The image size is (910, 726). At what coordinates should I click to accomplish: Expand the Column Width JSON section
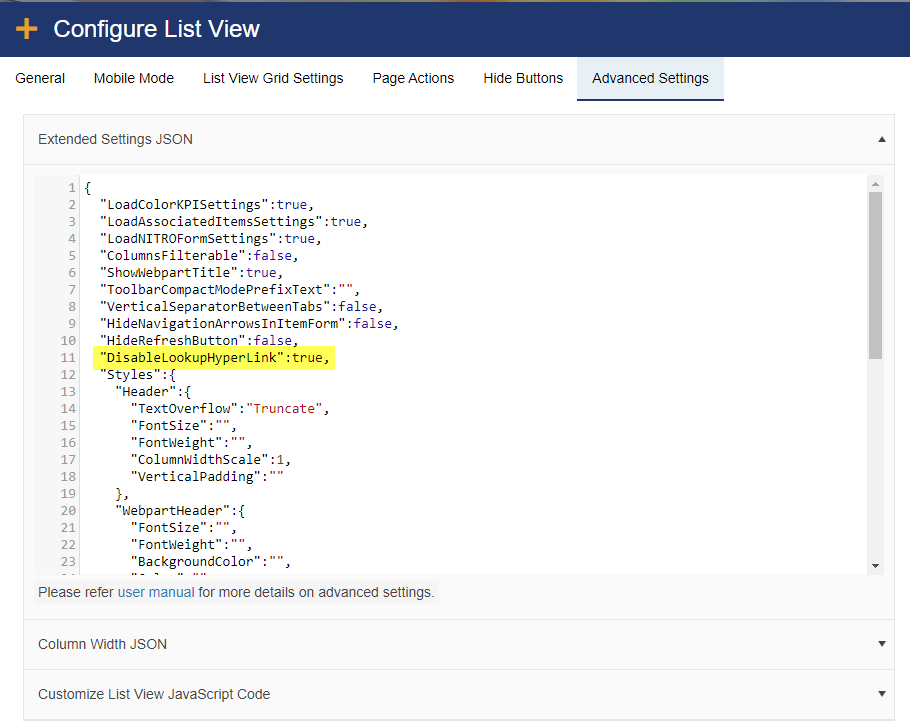(x=882, y=644)
